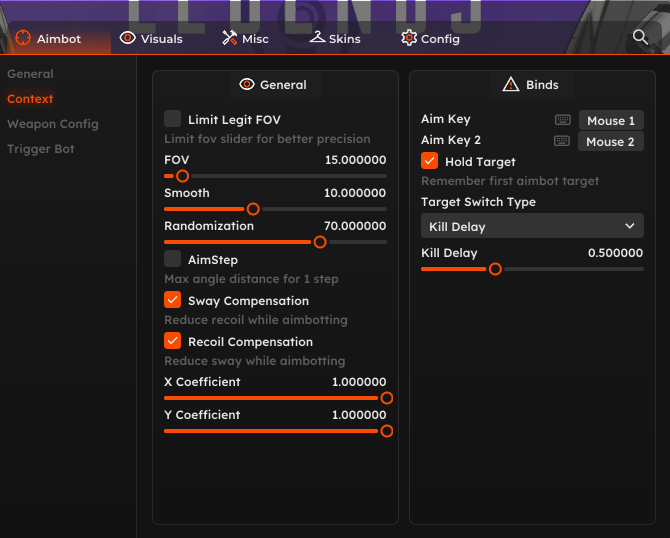
Task: Select the General item in the sidebar
Action: click(x=31, y=74)
